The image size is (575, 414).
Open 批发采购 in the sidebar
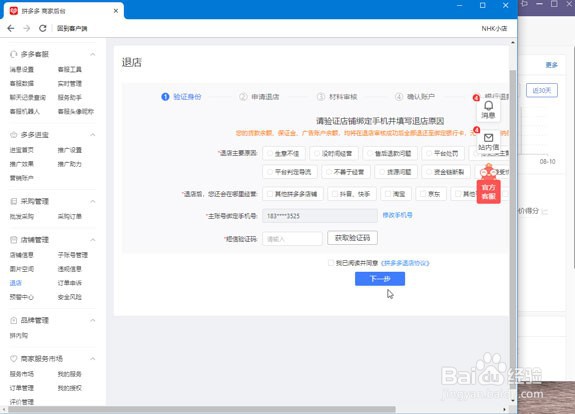[x=22, y=216]
